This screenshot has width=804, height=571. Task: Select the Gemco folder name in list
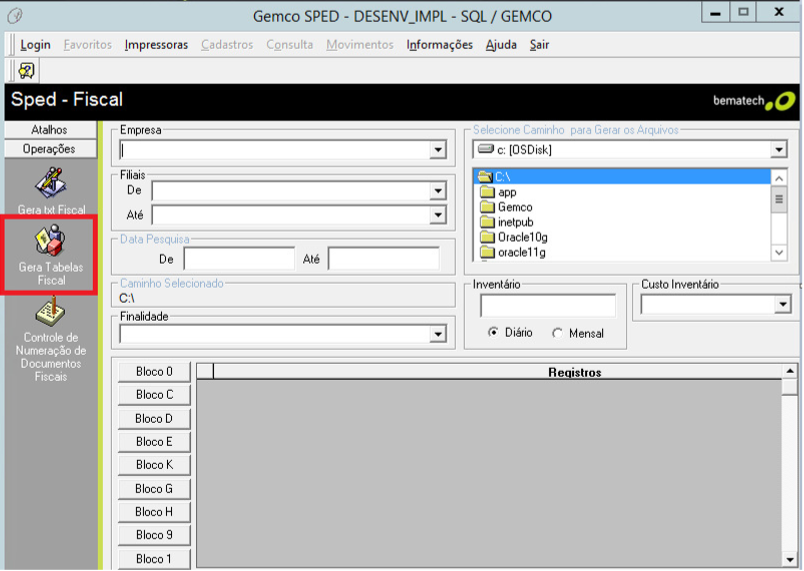pyautogui.click(x=515, y=207)
